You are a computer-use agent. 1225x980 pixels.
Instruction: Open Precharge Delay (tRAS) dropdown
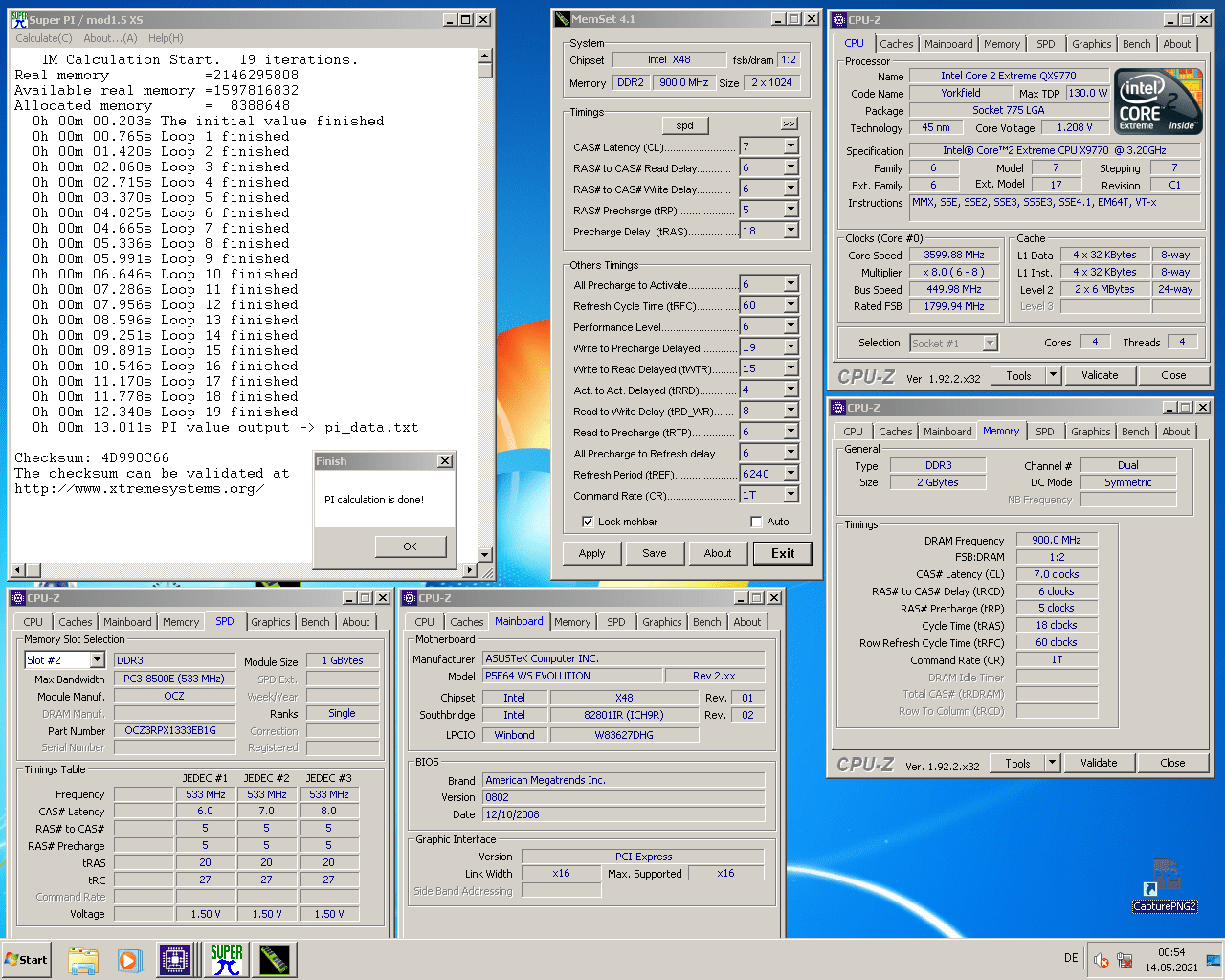click(791, 231)
